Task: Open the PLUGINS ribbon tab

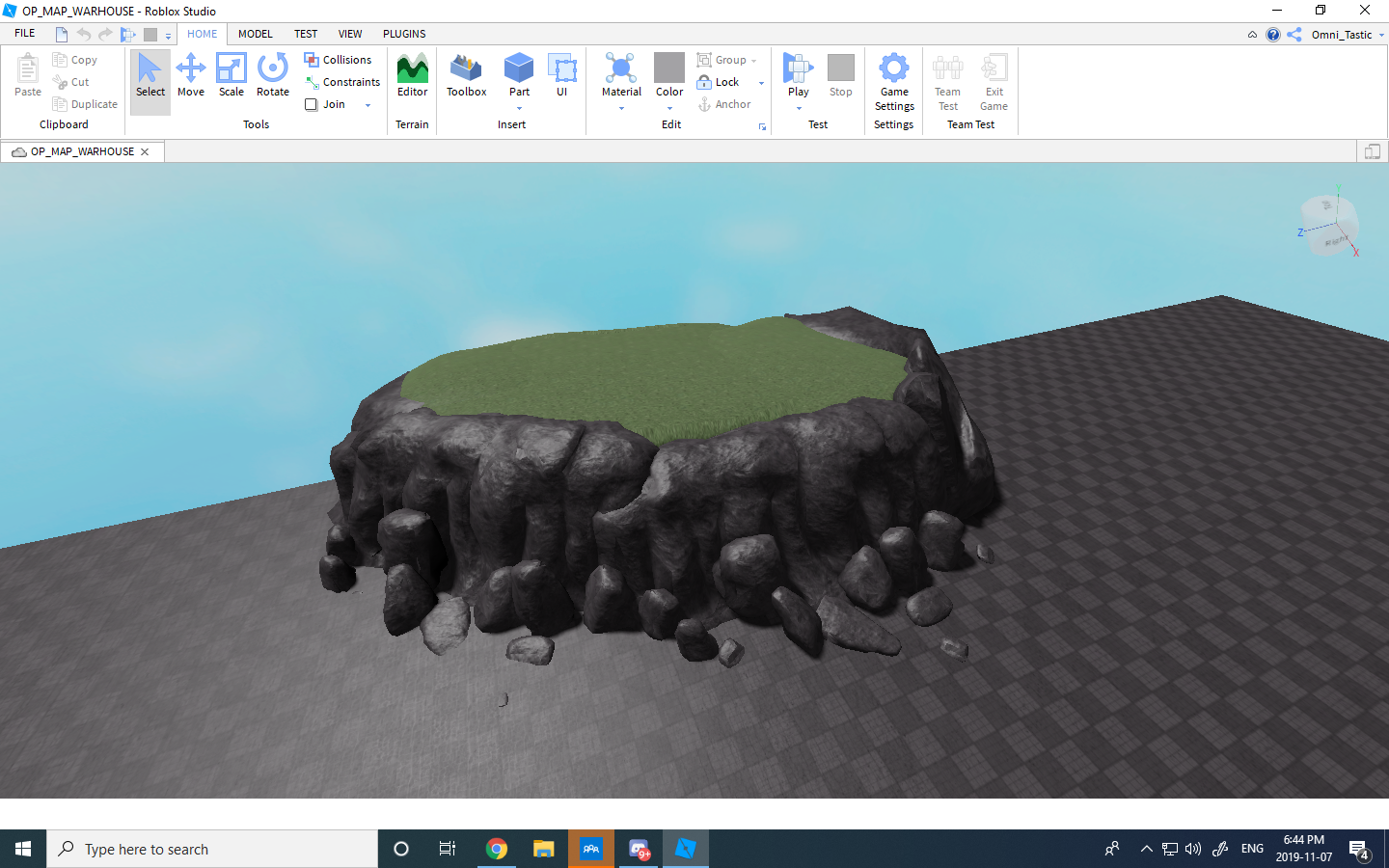Action: [403, 34]
